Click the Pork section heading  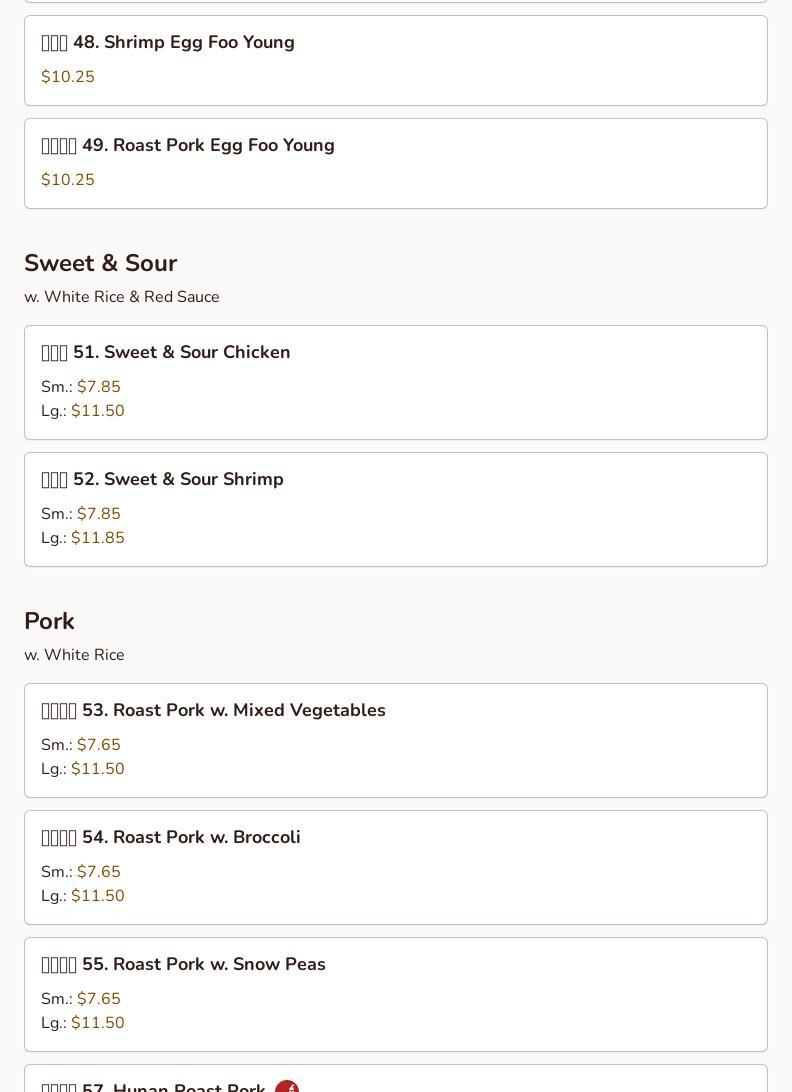49,621
